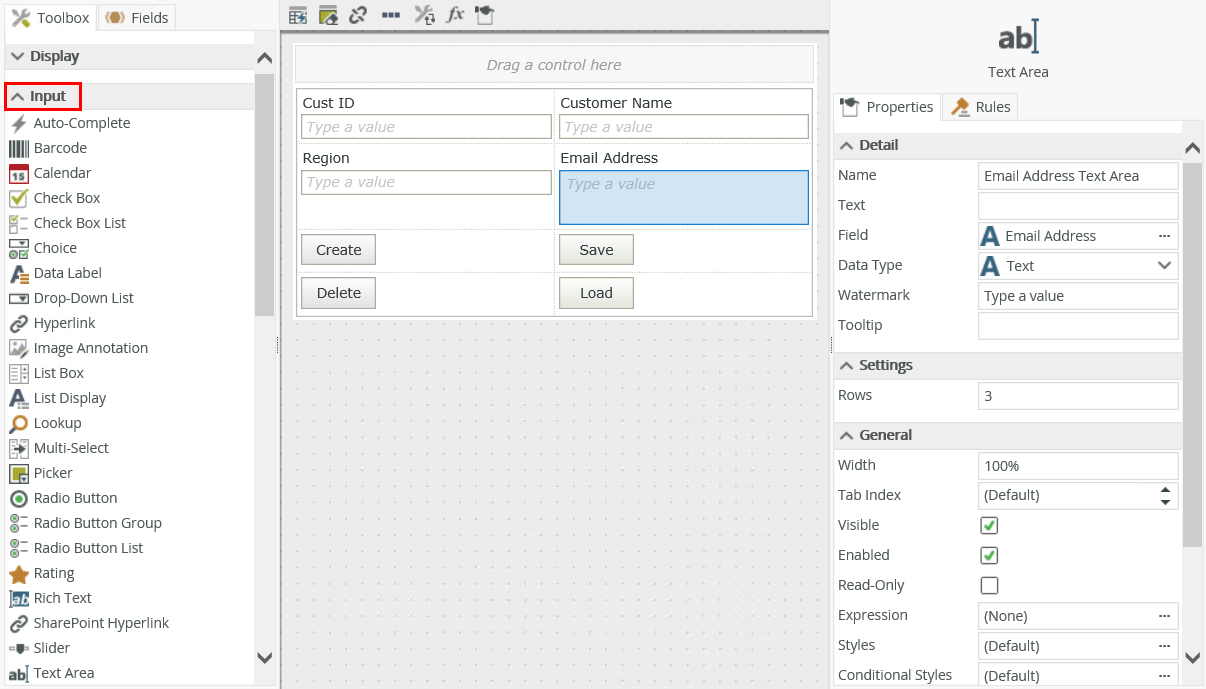Screen dimensions: 1206x689
Task: Uncheck the Visible checkbox
Action: click(x=989, y=525)
